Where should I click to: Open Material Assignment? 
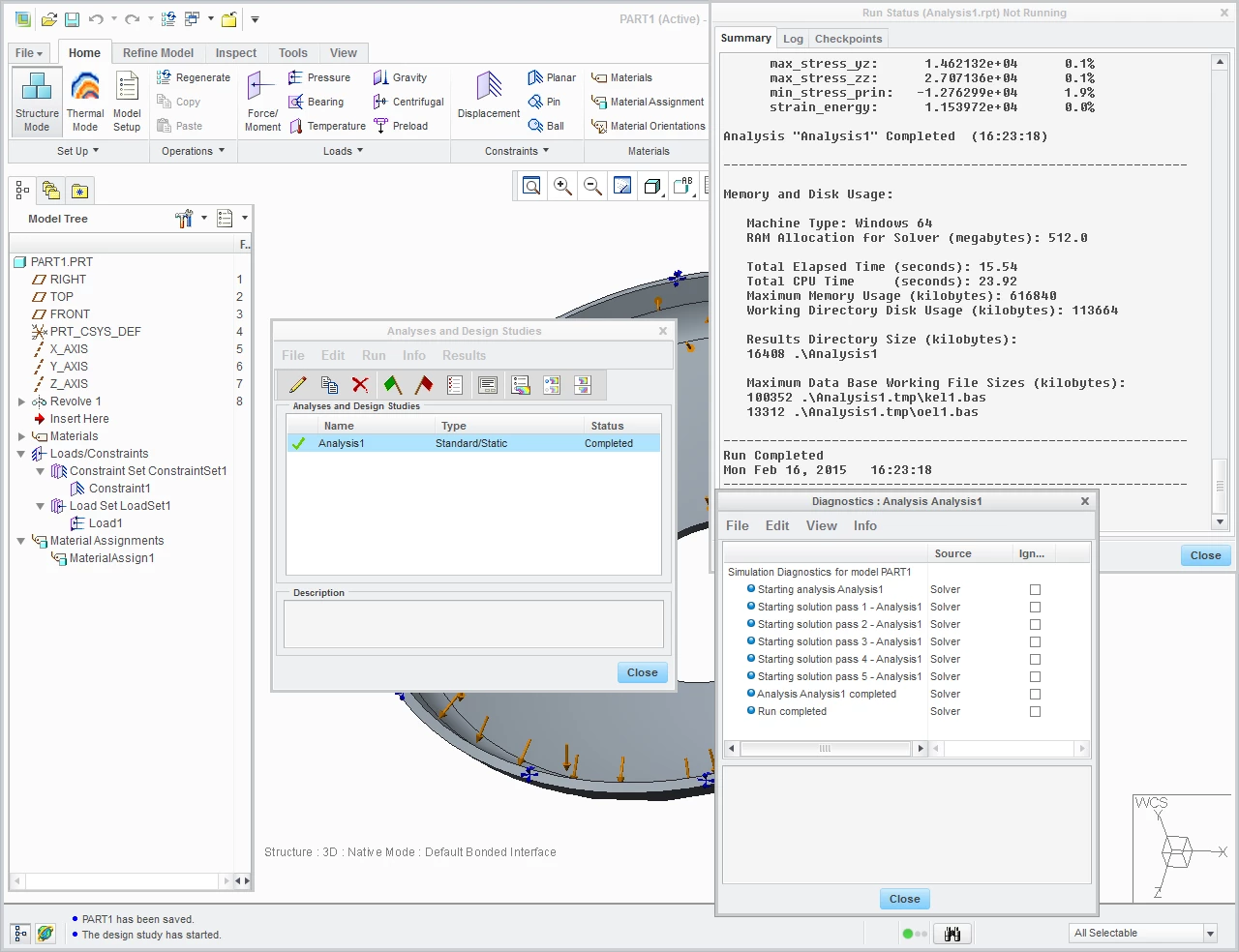click(648, 102)
